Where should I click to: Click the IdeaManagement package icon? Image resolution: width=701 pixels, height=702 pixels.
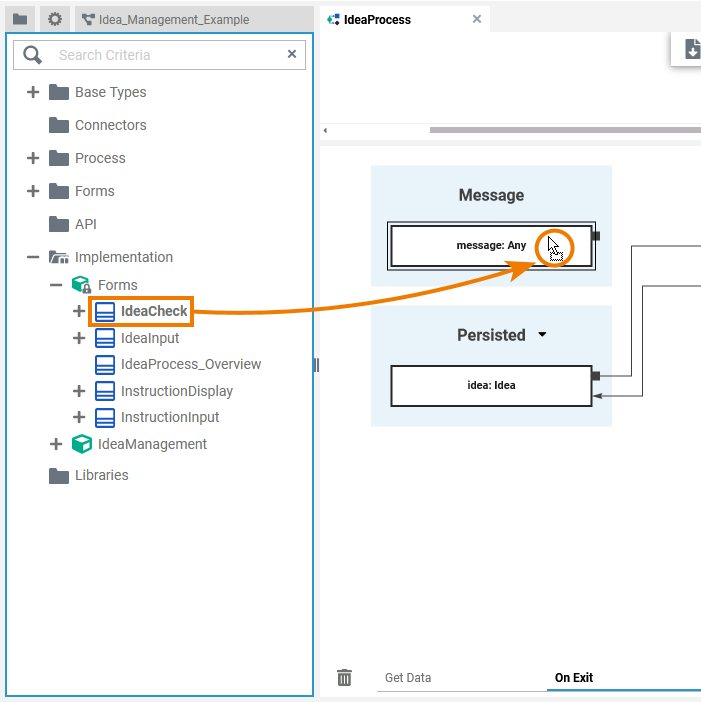(x=82, y=444)
